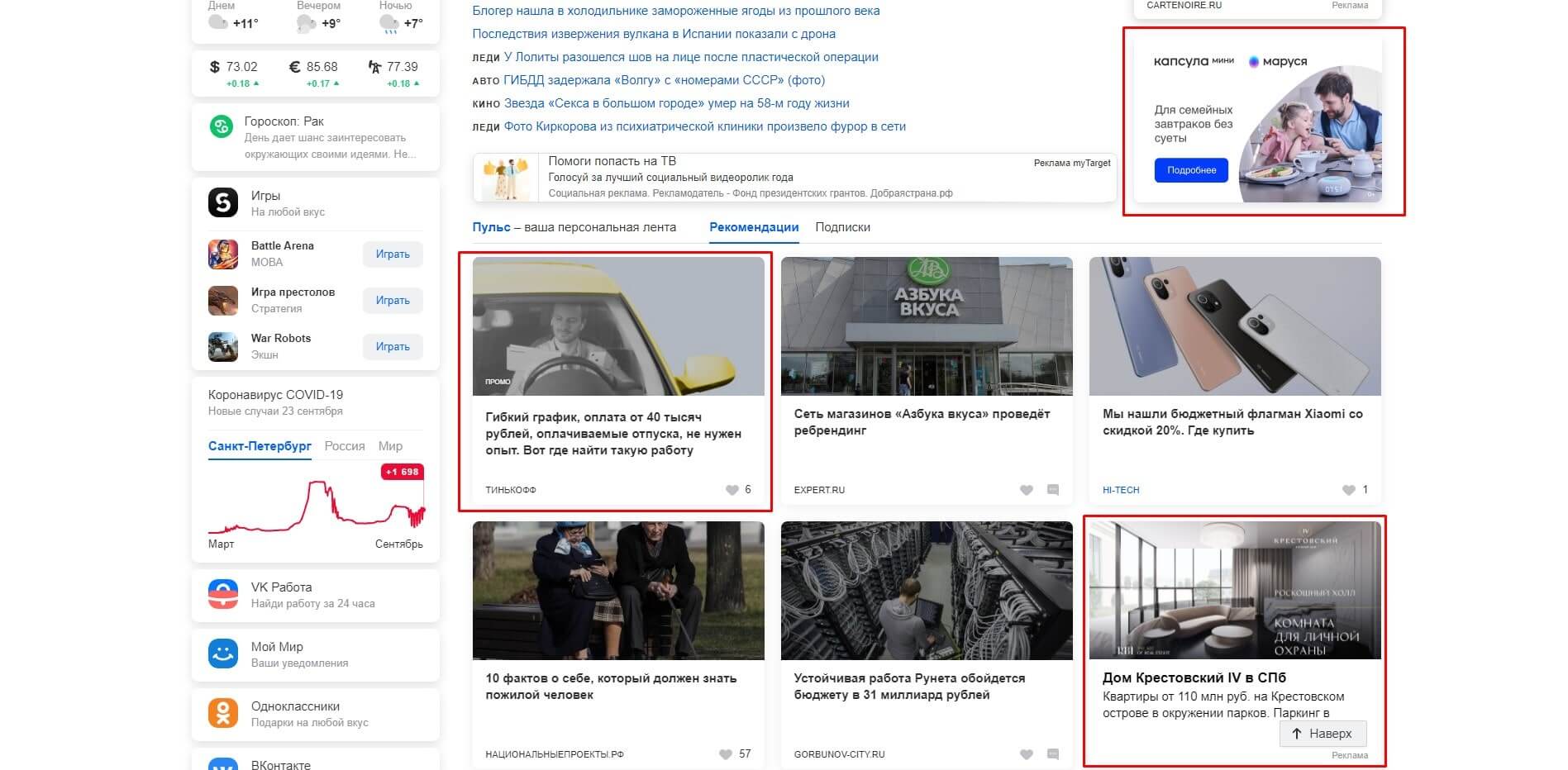The image size is (1568, 770).
Task: Switch to Подписки tab
Action: tap(842, 227)
